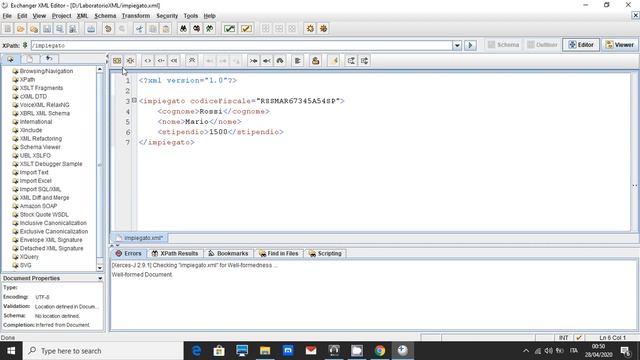Open the Security menu
640x360 pixels.
167,16
